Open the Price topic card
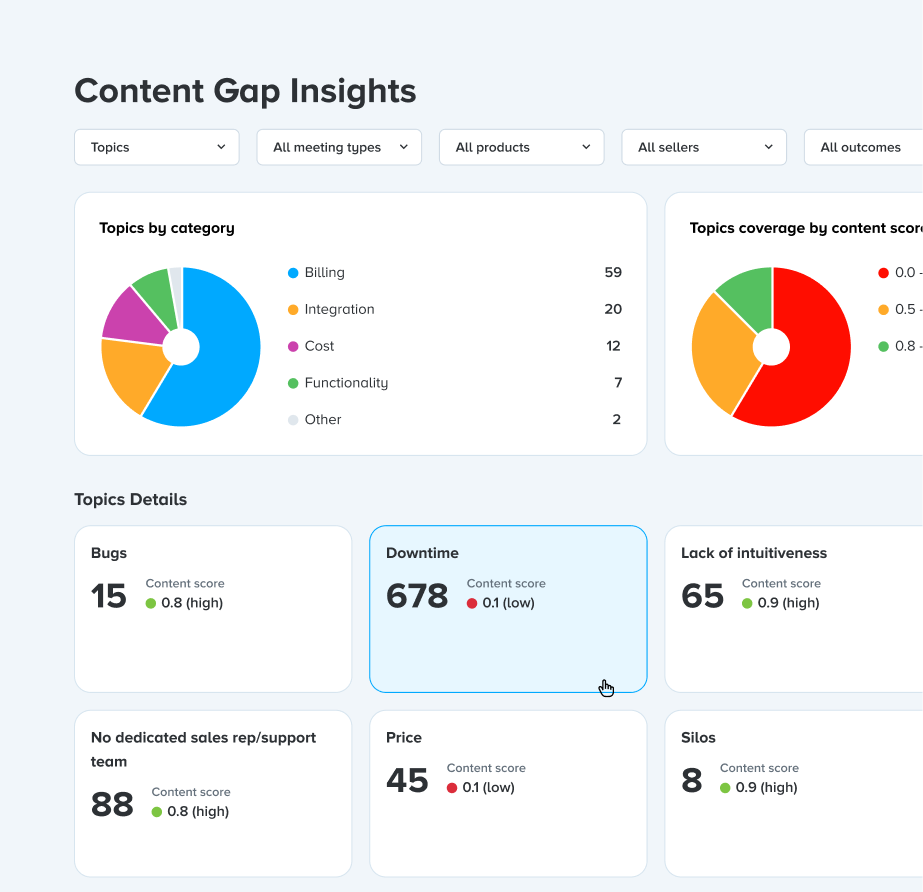The width and height of the screenshot is (923, 892). pyautogui.click(x=508, y=793)
